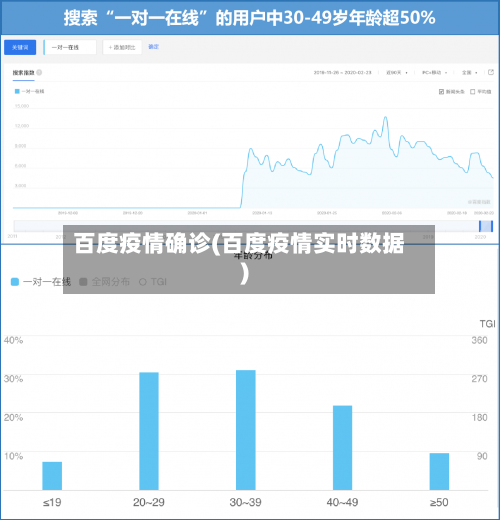Viewport: 500px width, 520px height.
Task: Select the 搜索指数 tab
Action: 23,73
